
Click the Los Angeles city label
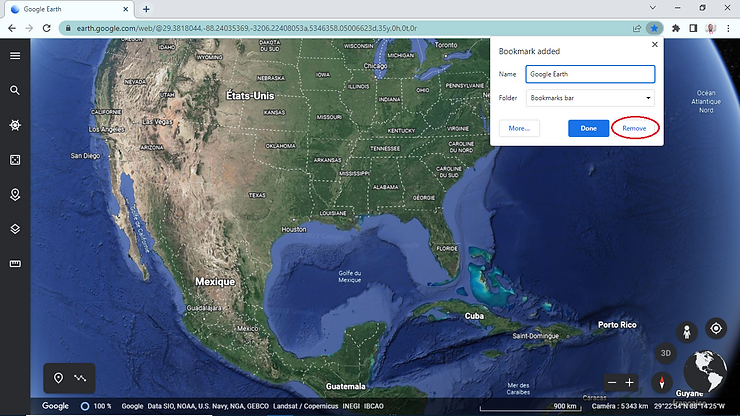tap(106, 129)
